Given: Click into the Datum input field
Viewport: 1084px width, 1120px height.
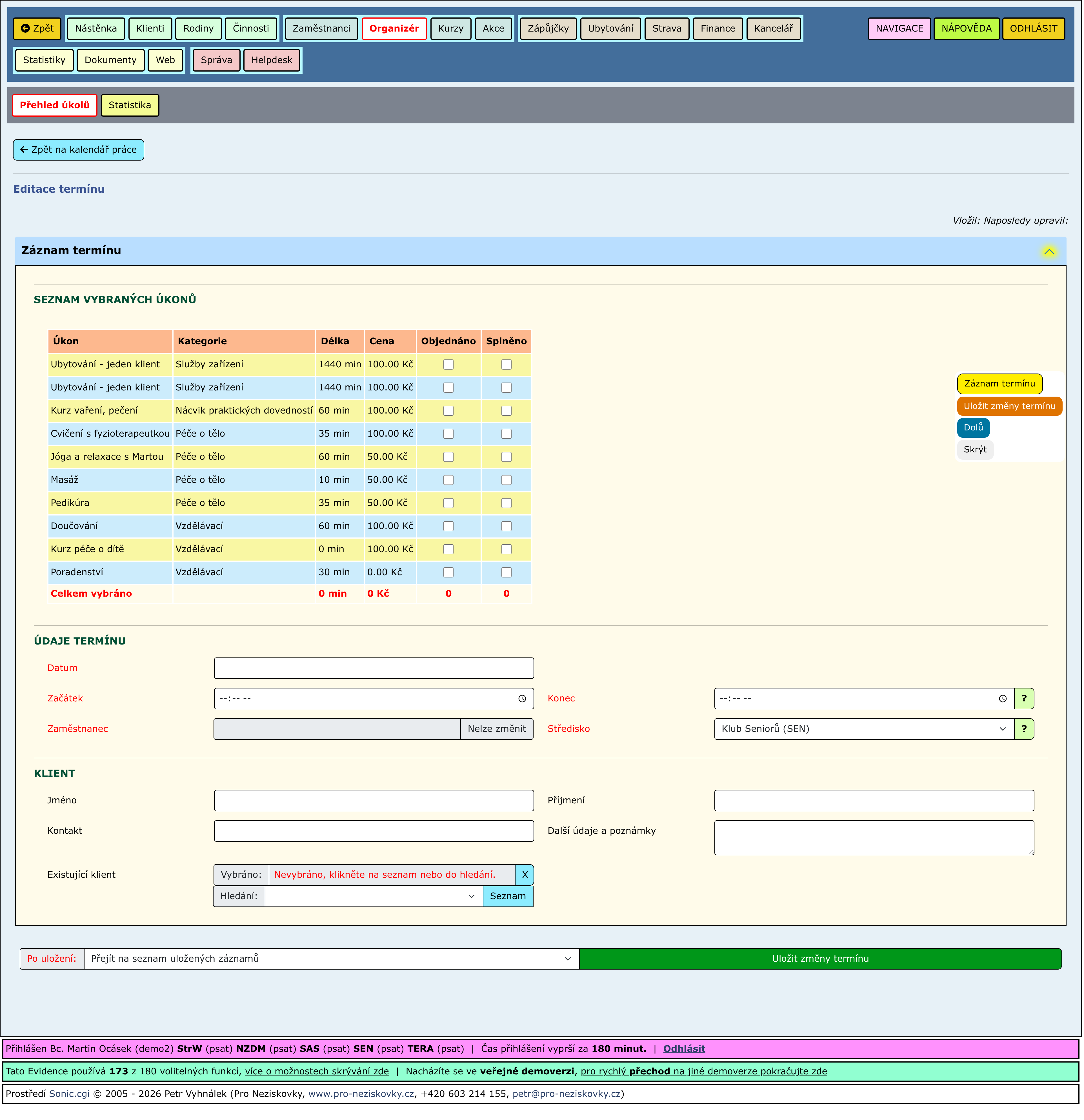Looking at the screenshot, I should [373, 668].
